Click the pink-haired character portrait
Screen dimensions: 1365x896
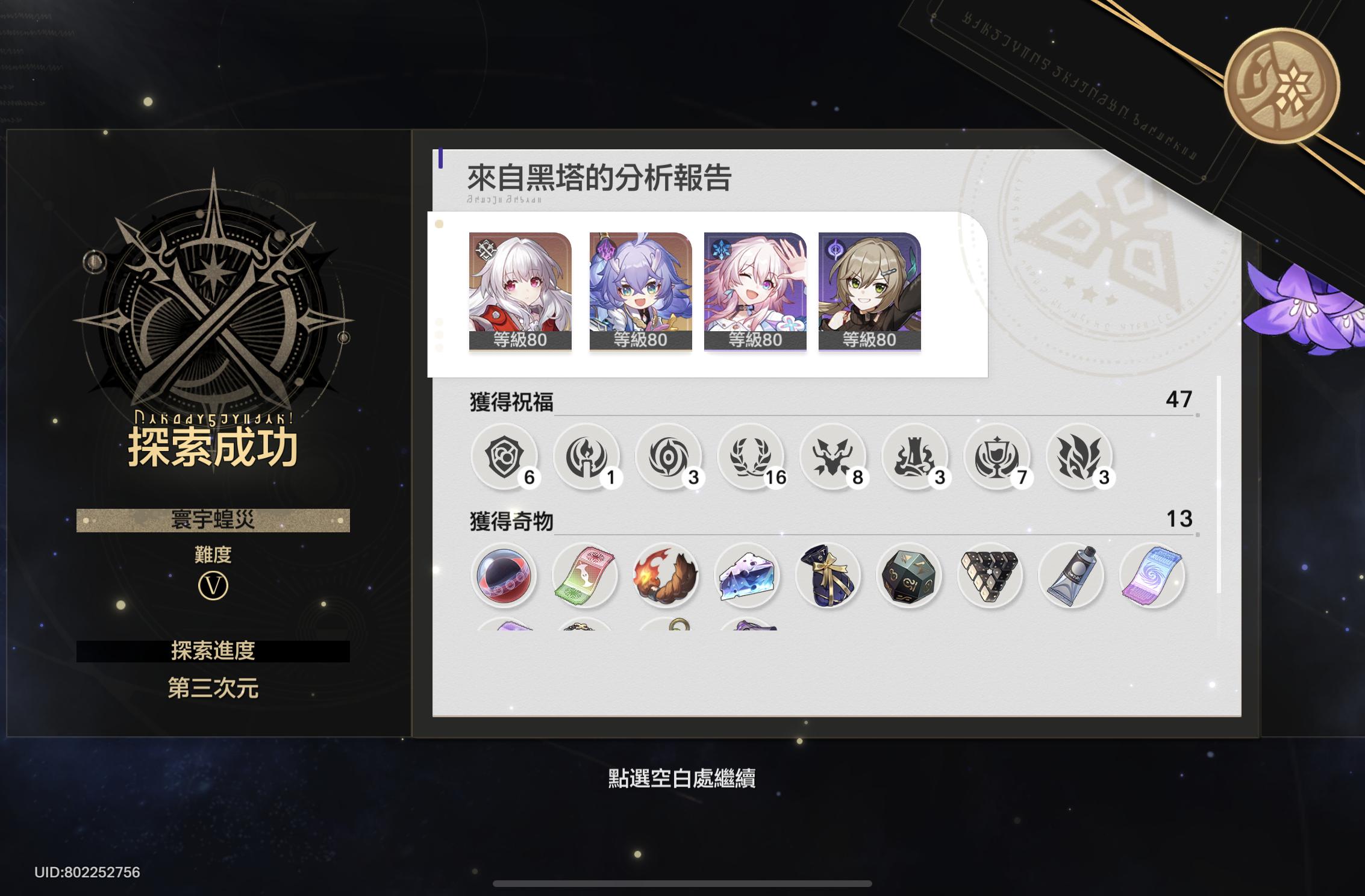(x=755, y=291)
